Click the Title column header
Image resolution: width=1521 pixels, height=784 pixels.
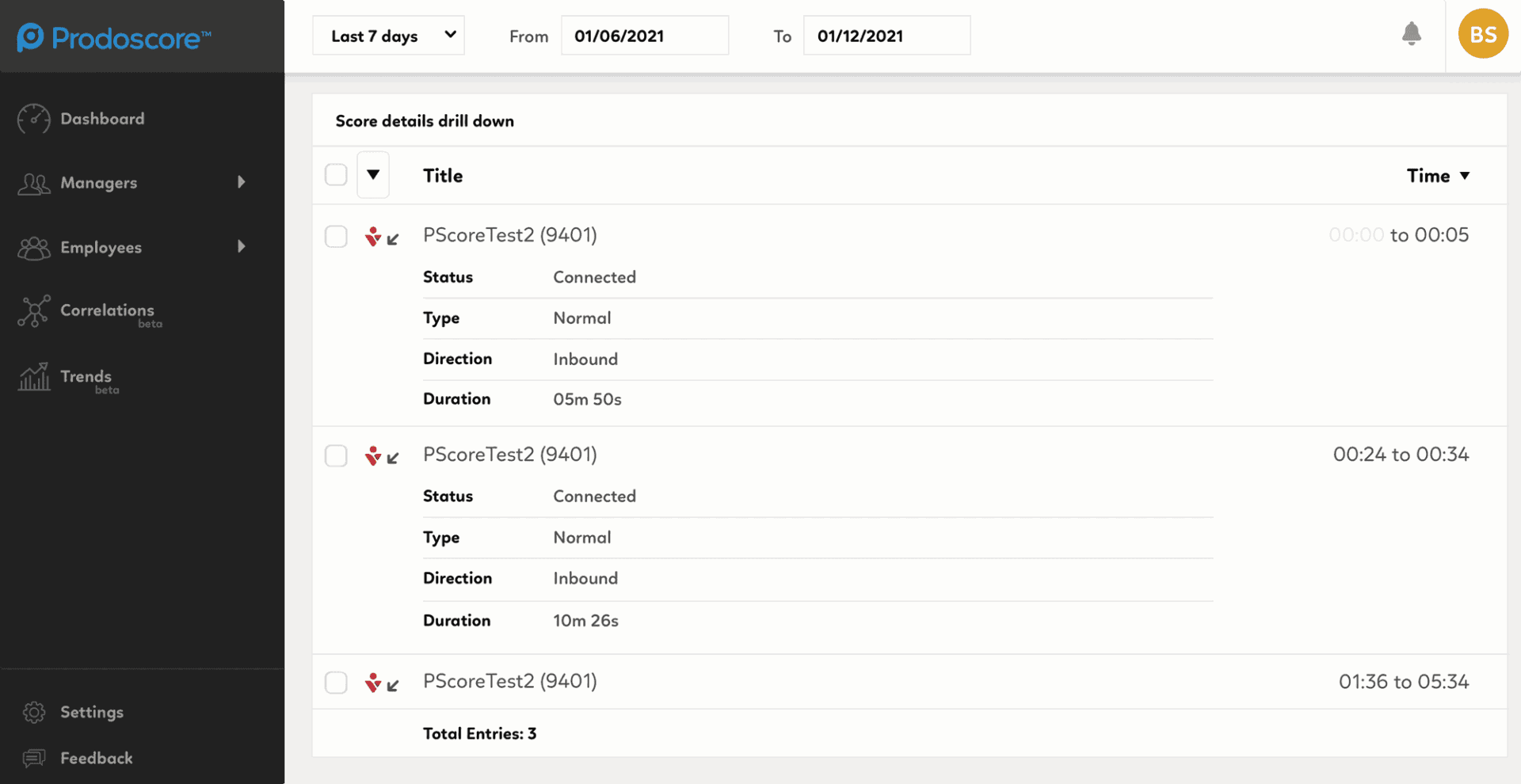pyautogui.click(x=443, y=176)
